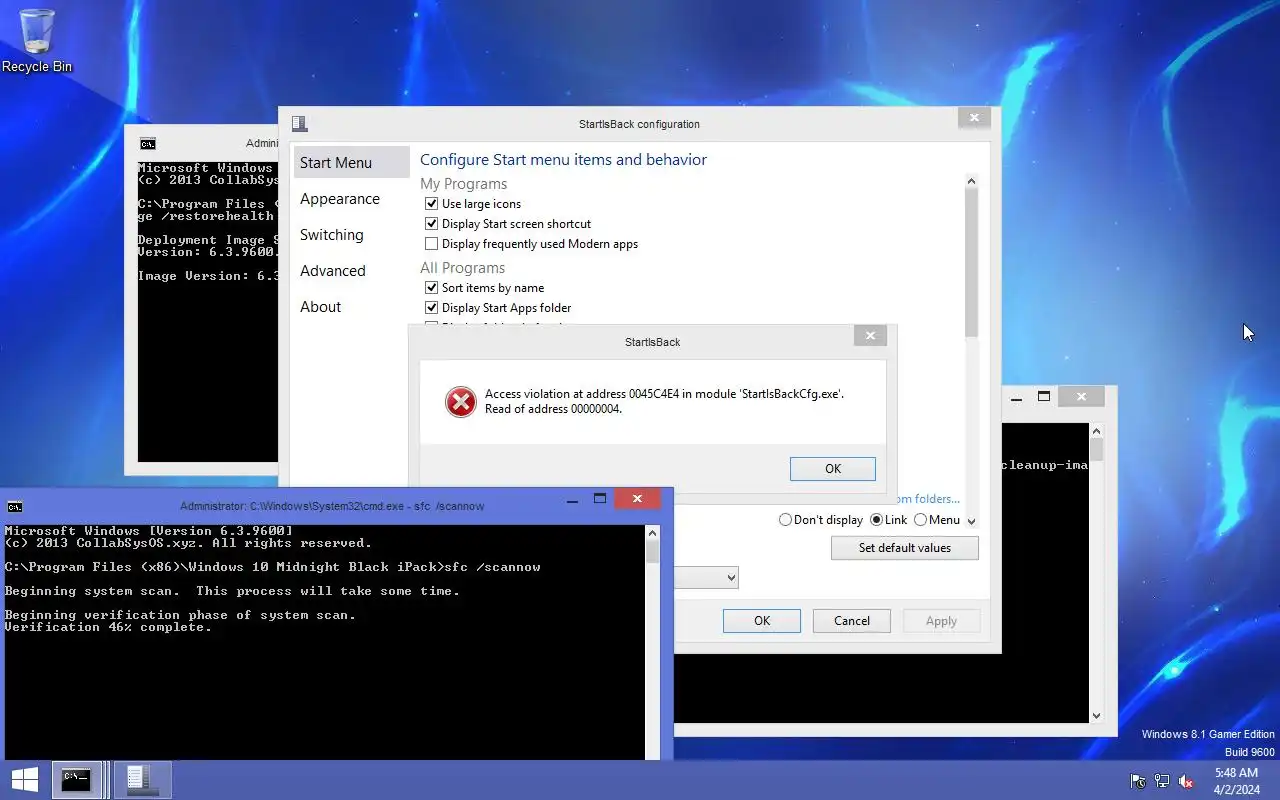
Task: Click the options list scrollbar thumb
Action: [x=971, y=262]
